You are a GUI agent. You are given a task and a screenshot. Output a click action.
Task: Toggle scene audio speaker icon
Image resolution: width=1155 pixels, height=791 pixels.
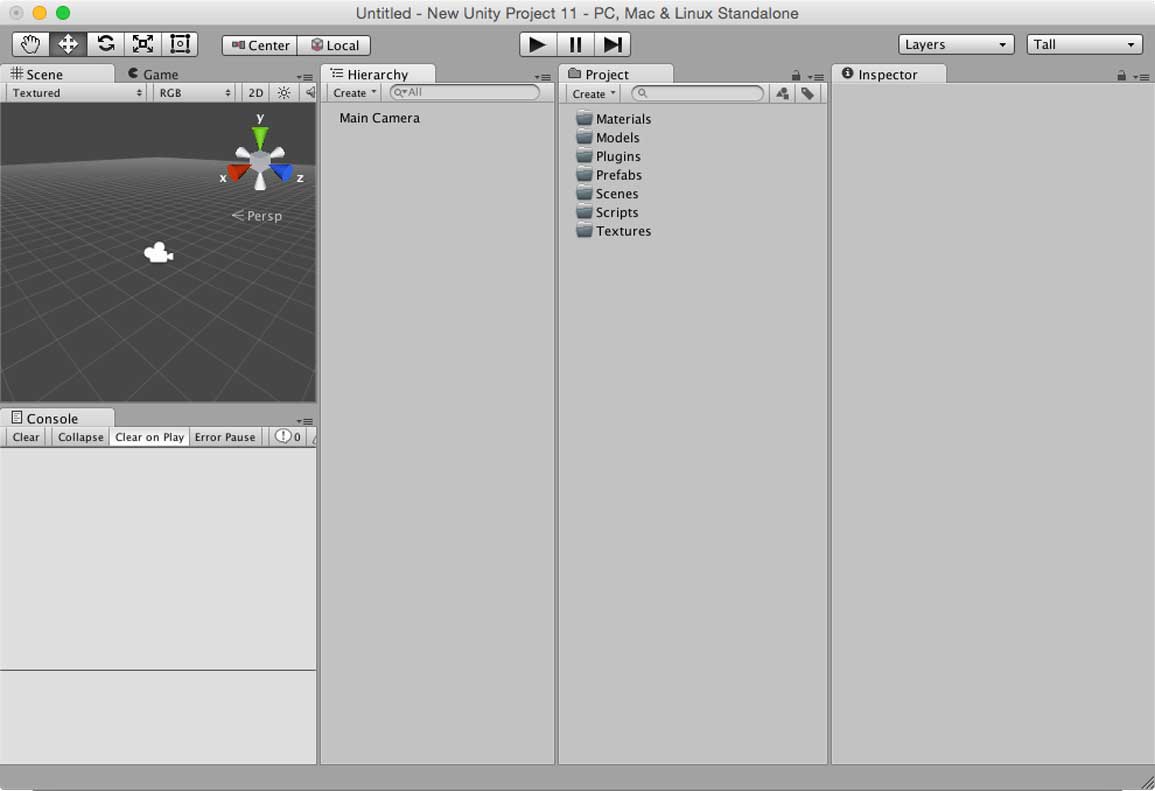(x=310, y=93)
